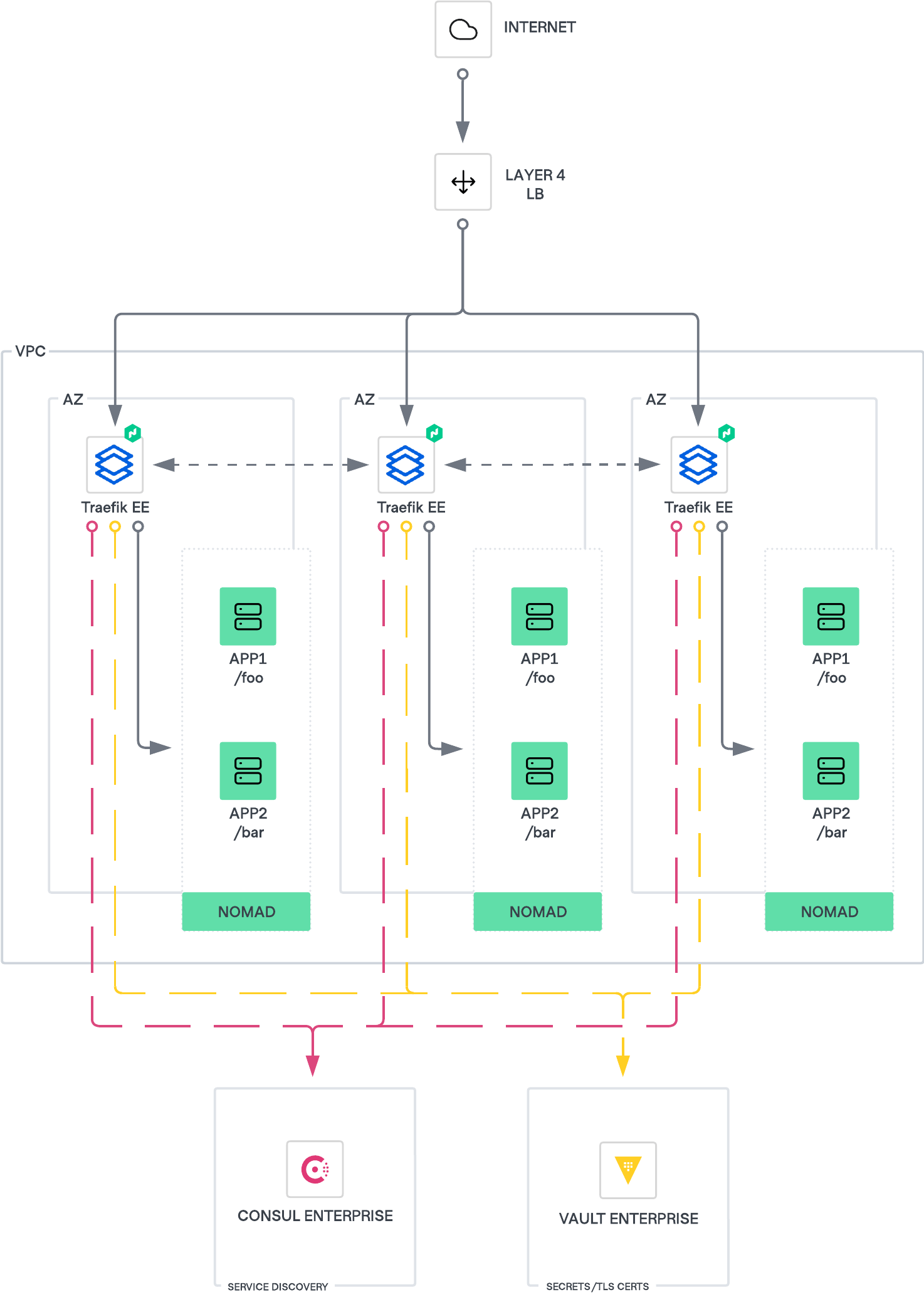Click the Traefik EE icon in the middle AZ
This screenshot has width=924, height=1307.
(x=406, y=465)
